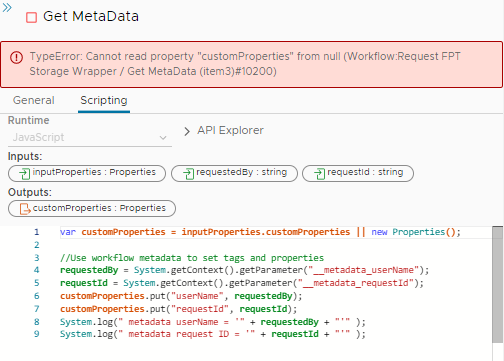Open the General tab
Screen dimensions: 504x361
click(x=34, y=100)
